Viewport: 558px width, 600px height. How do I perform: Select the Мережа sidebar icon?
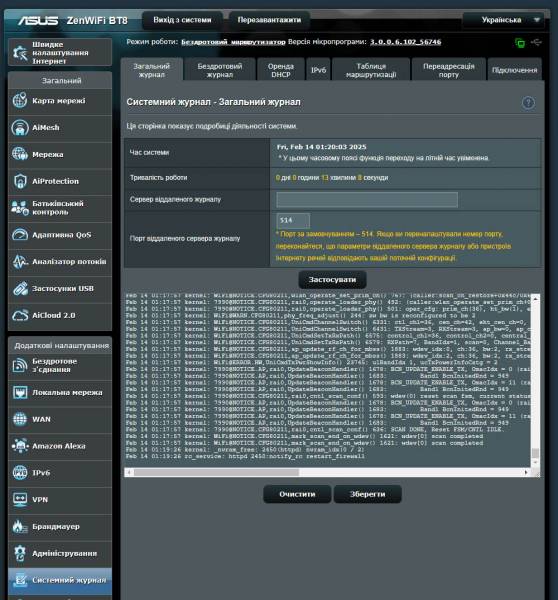click(x=20, y=154)
